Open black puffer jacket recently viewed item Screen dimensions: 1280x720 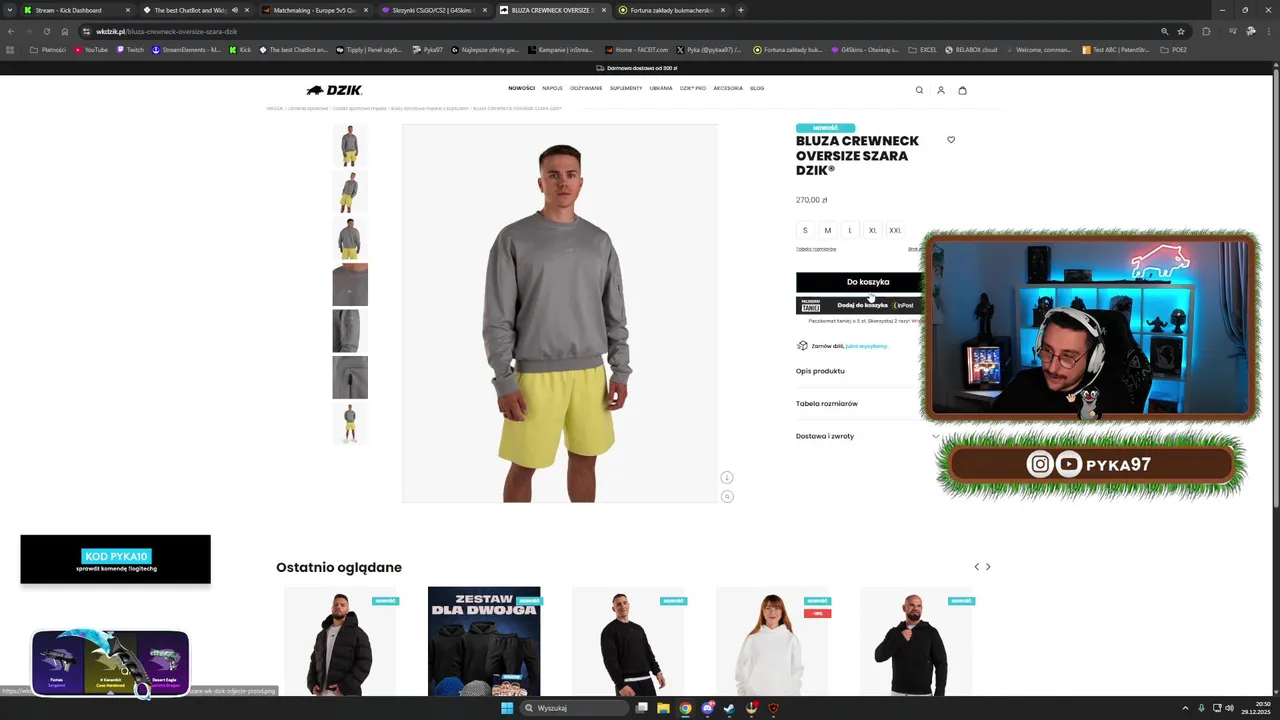point(340,641)
